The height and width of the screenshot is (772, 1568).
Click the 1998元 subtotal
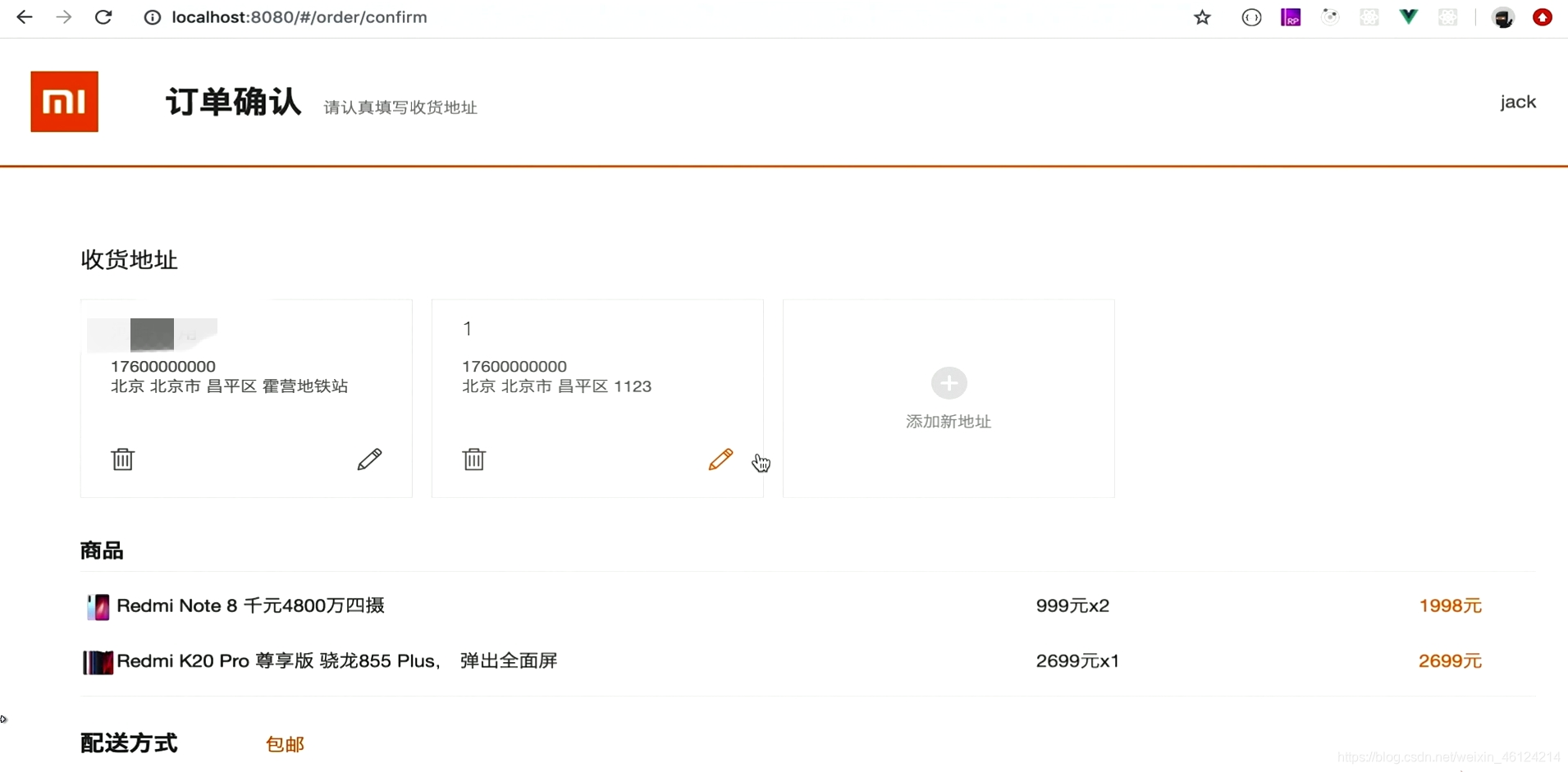pyautogui.click(x=1450, y=605)
